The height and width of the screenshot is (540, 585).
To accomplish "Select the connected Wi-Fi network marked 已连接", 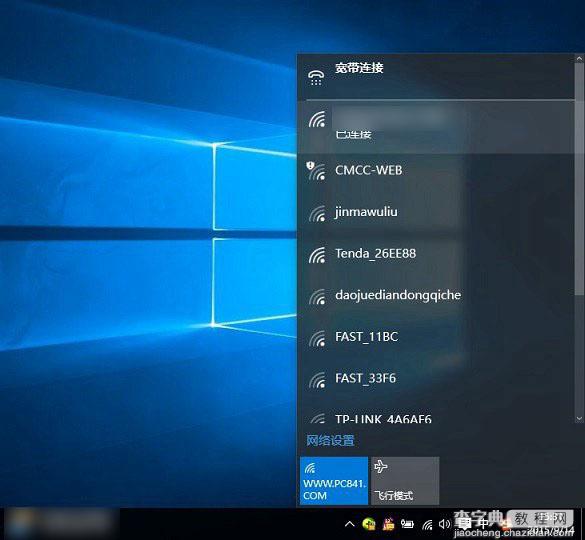I will pos(436,127).
